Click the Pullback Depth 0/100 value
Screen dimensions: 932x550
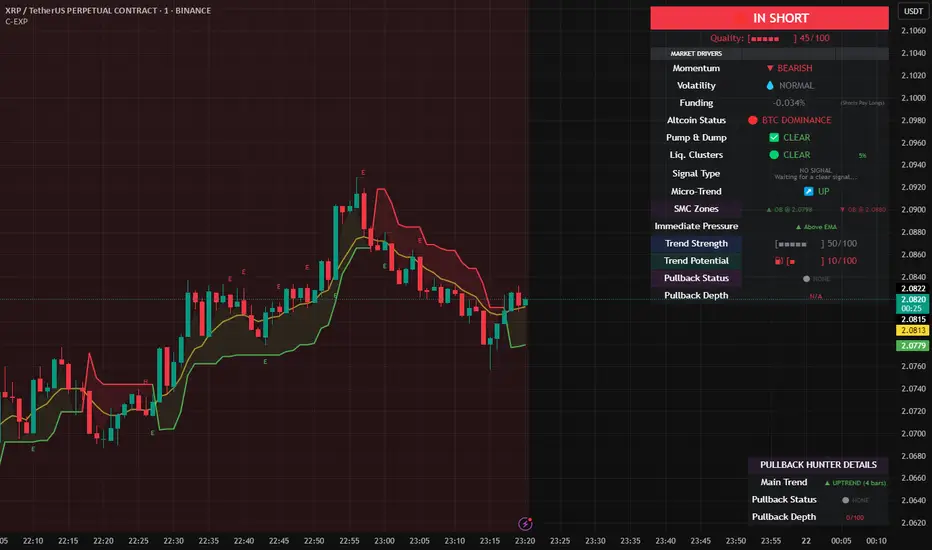pos(855,518)
